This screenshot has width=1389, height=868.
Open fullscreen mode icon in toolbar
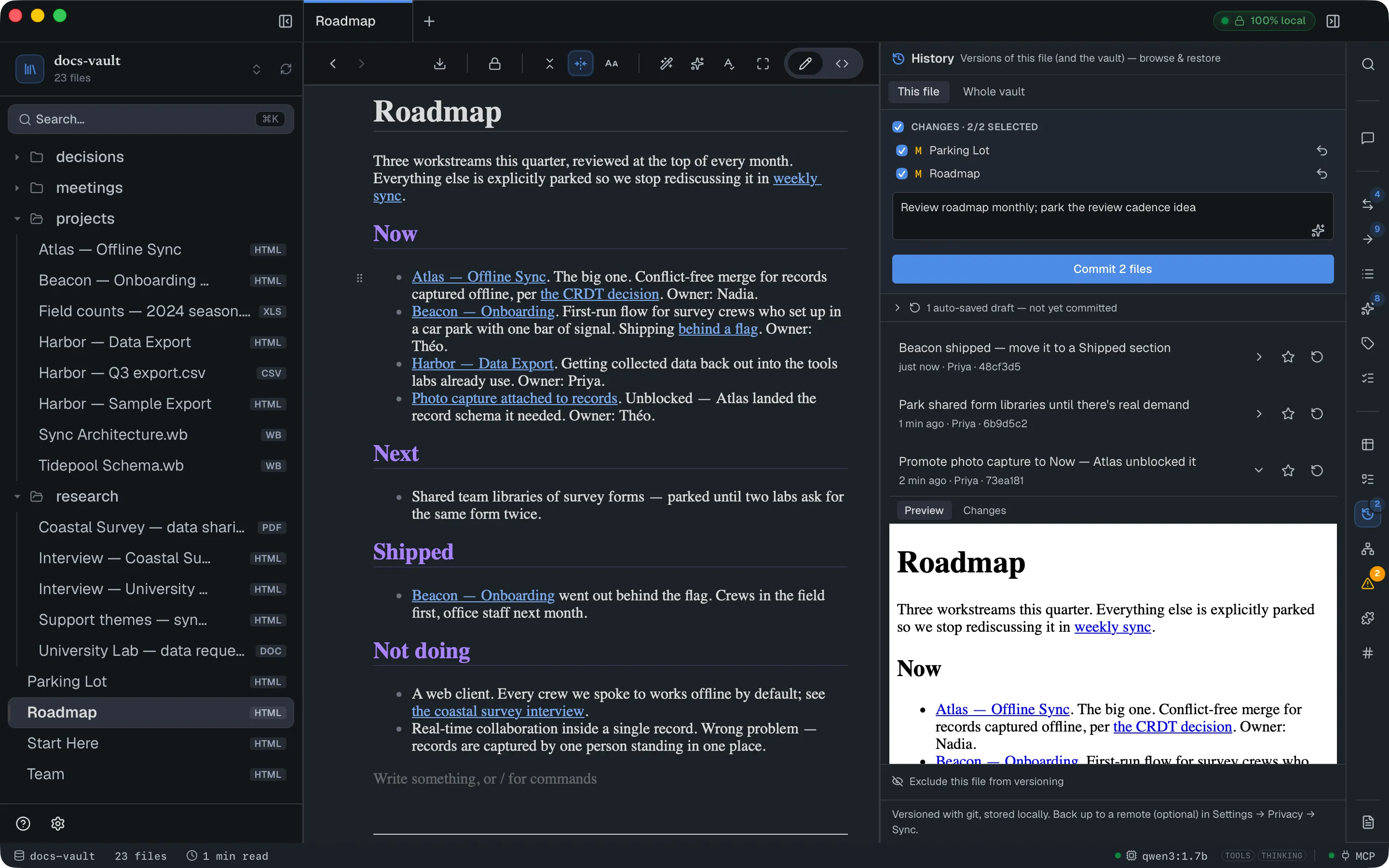point(763,64)
